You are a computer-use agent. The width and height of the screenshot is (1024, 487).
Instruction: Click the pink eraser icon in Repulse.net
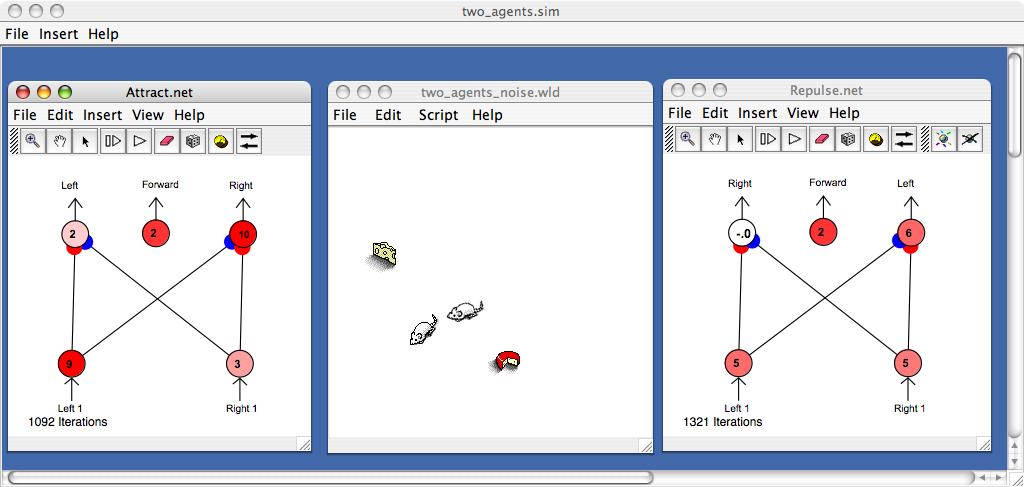click(822, 139)
